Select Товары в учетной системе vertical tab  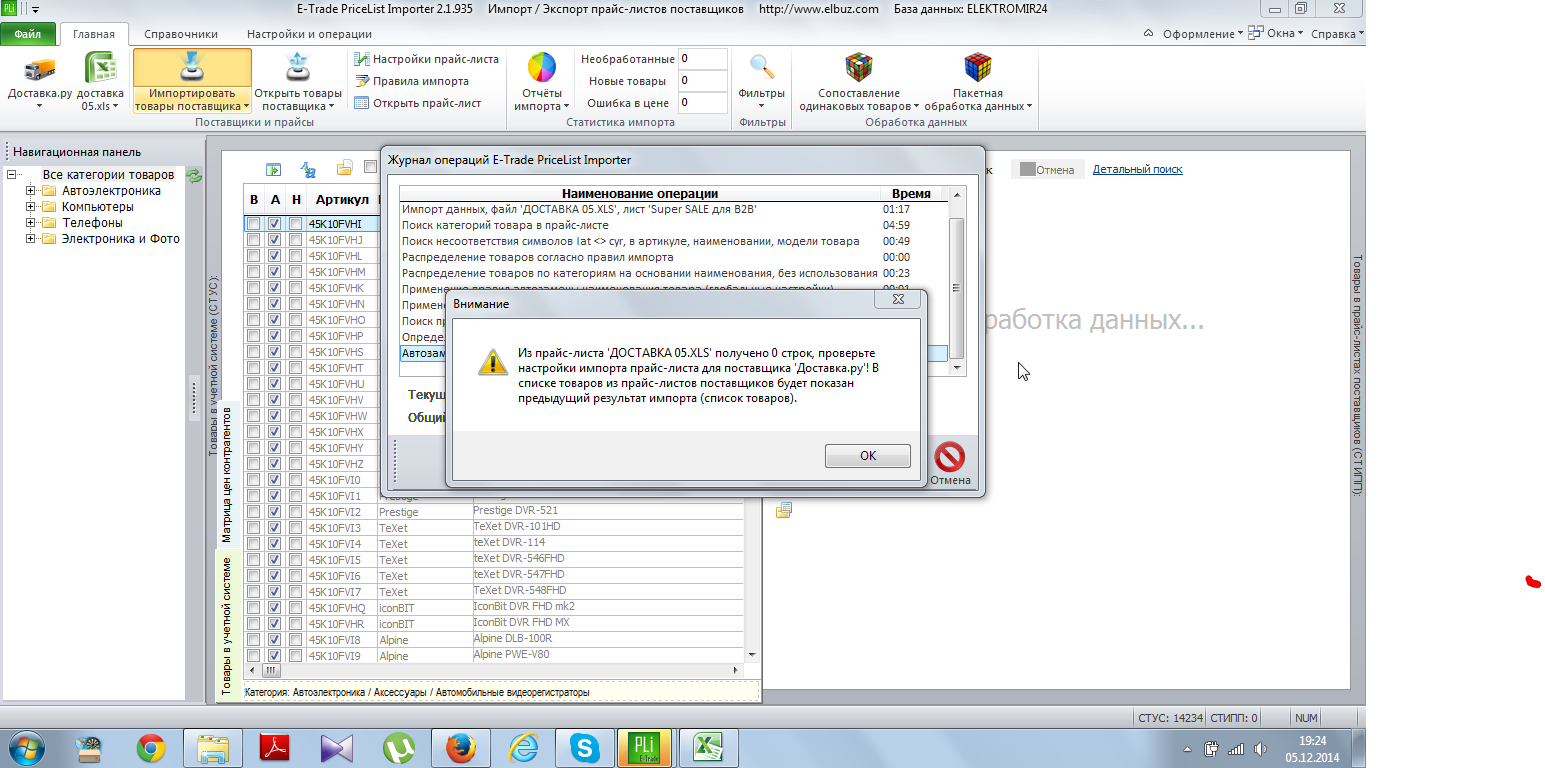coord(227,626)
